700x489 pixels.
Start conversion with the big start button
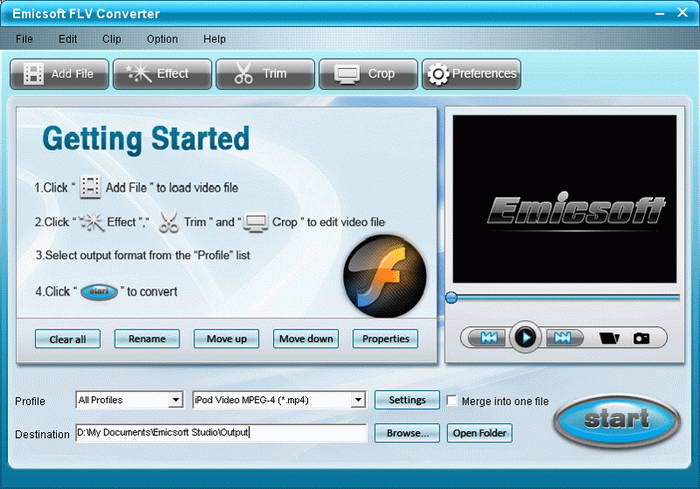617,420
